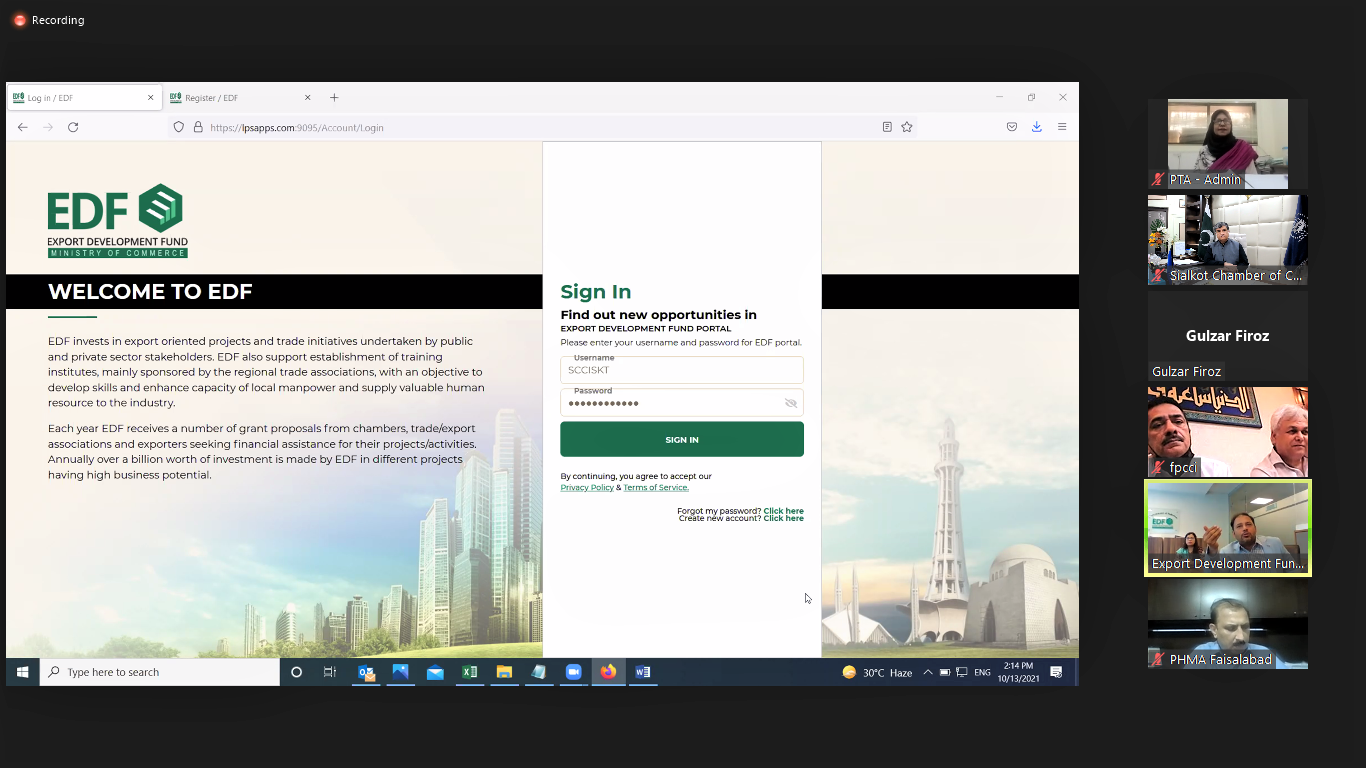Screen dimensions: 1366x768
Task: Open the Privacy Policy link
Action: click(587, 487)
